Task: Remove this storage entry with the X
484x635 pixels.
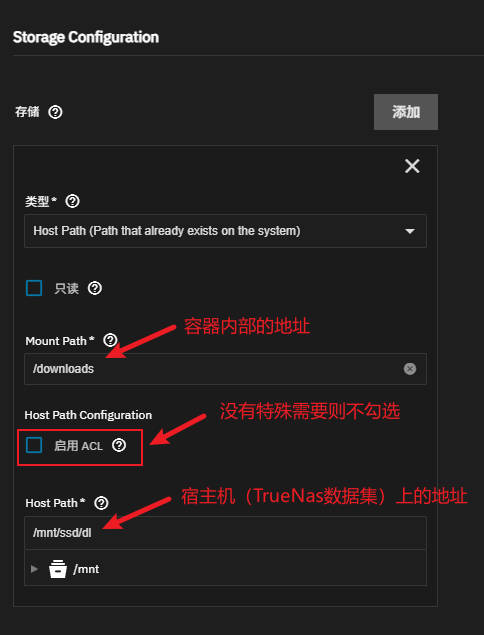Action: tap(412, 166)
